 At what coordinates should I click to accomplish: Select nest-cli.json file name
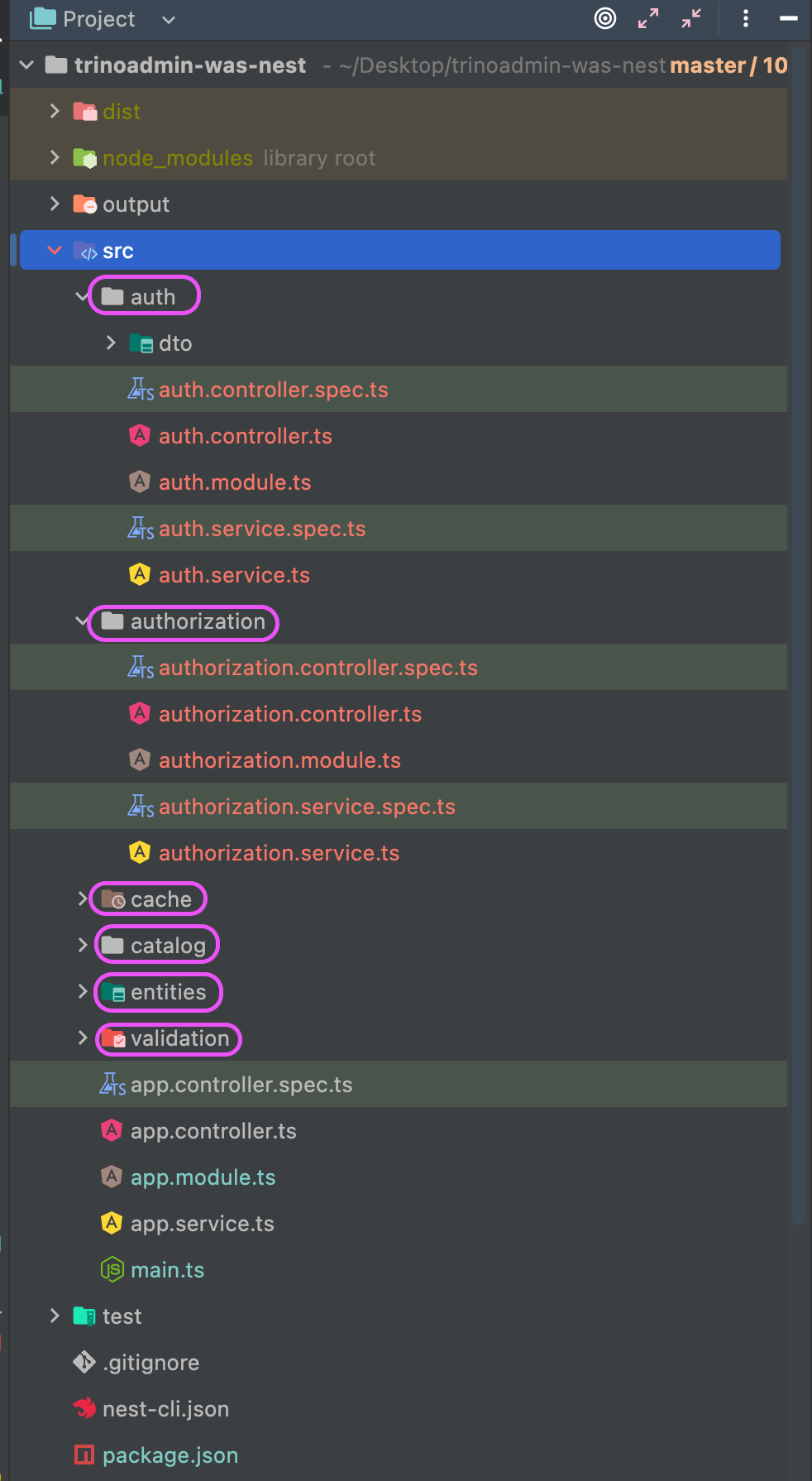pyautogui.click(x=165, y=1409)
